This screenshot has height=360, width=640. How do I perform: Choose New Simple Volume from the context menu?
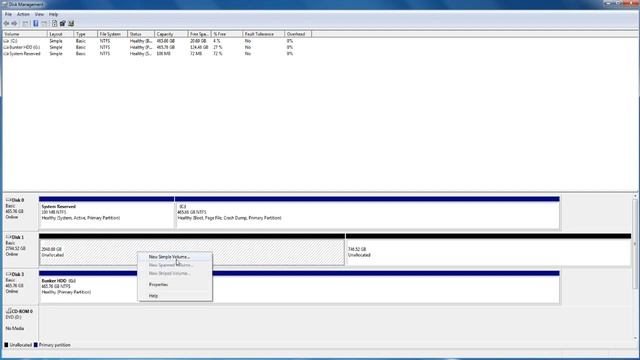[175, 257]
